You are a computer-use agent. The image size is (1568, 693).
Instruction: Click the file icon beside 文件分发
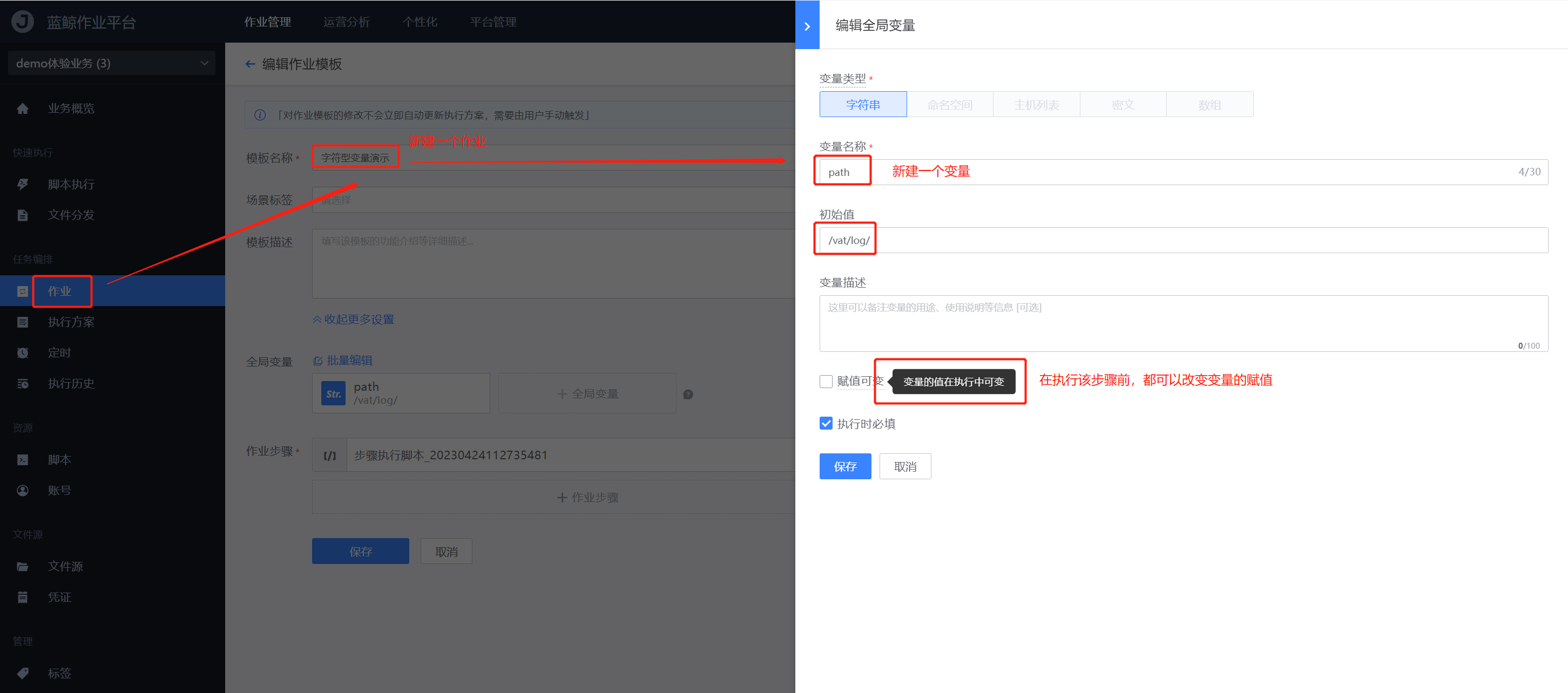point(23,215)
